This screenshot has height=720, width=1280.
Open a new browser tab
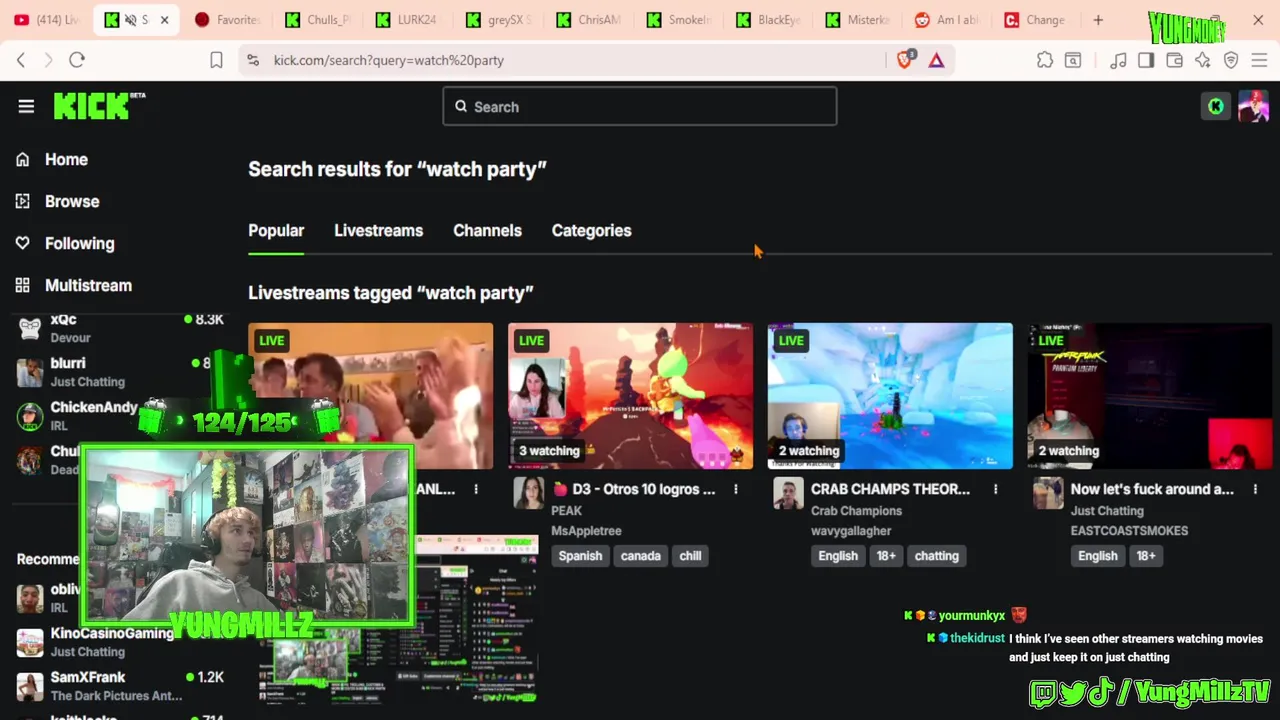pos(1098,20)
